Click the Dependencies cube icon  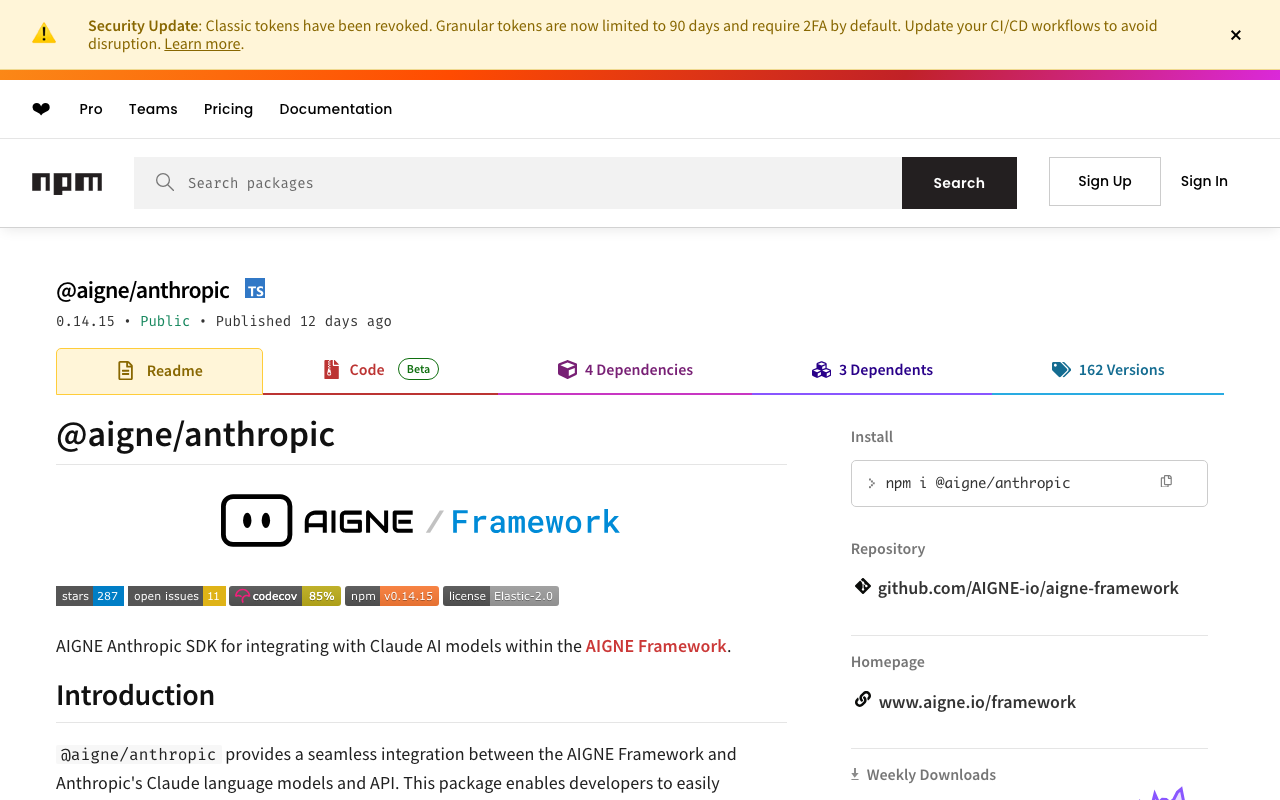coord(567,370)
